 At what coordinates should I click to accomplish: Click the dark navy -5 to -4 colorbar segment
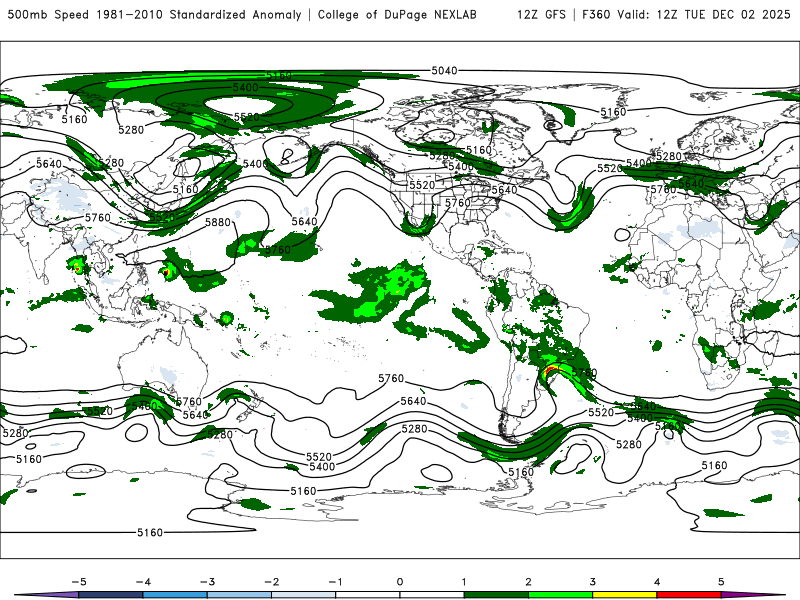coord(111,595)
